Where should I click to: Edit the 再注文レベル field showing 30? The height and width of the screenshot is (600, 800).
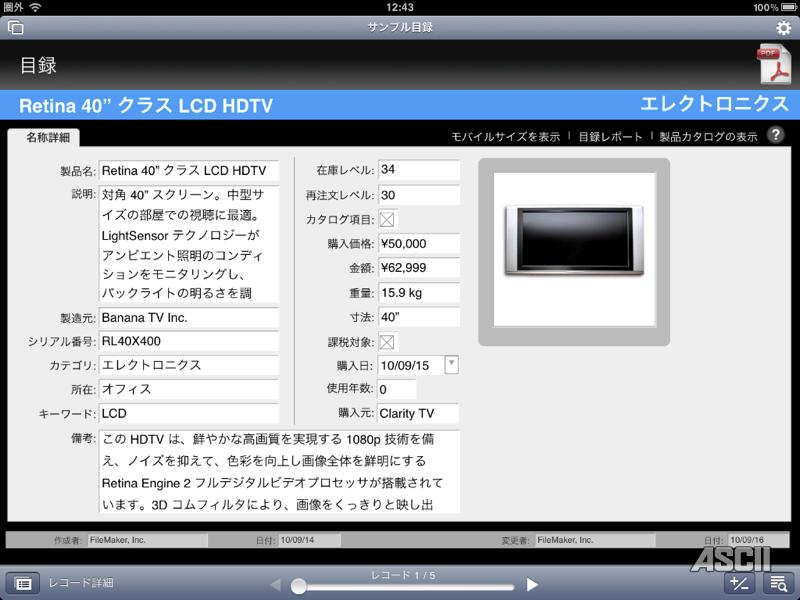click(419, 195)
